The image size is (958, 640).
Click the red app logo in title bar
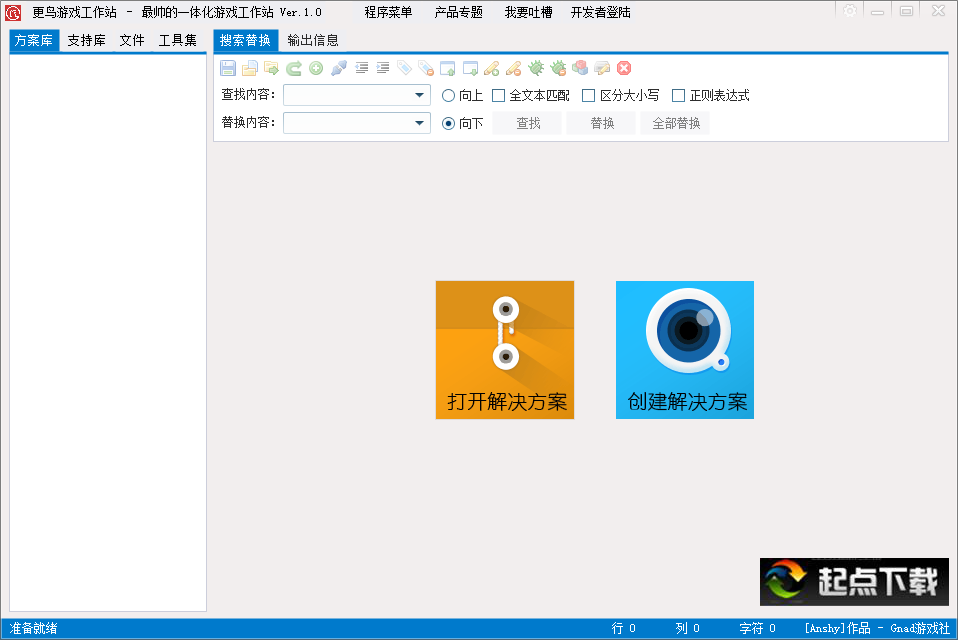13,12
